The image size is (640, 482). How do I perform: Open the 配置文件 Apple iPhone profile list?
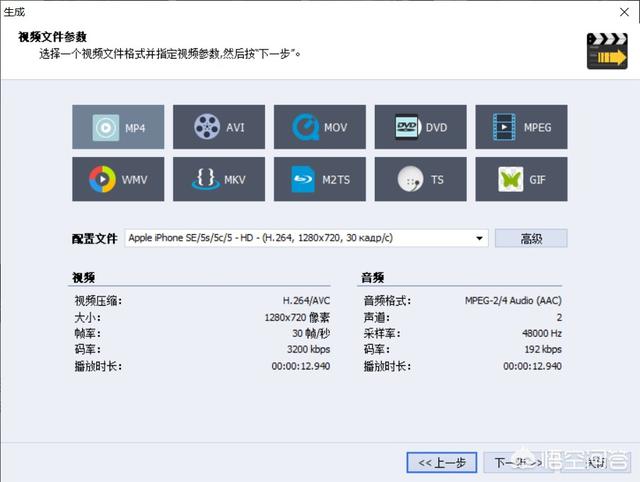298,238
